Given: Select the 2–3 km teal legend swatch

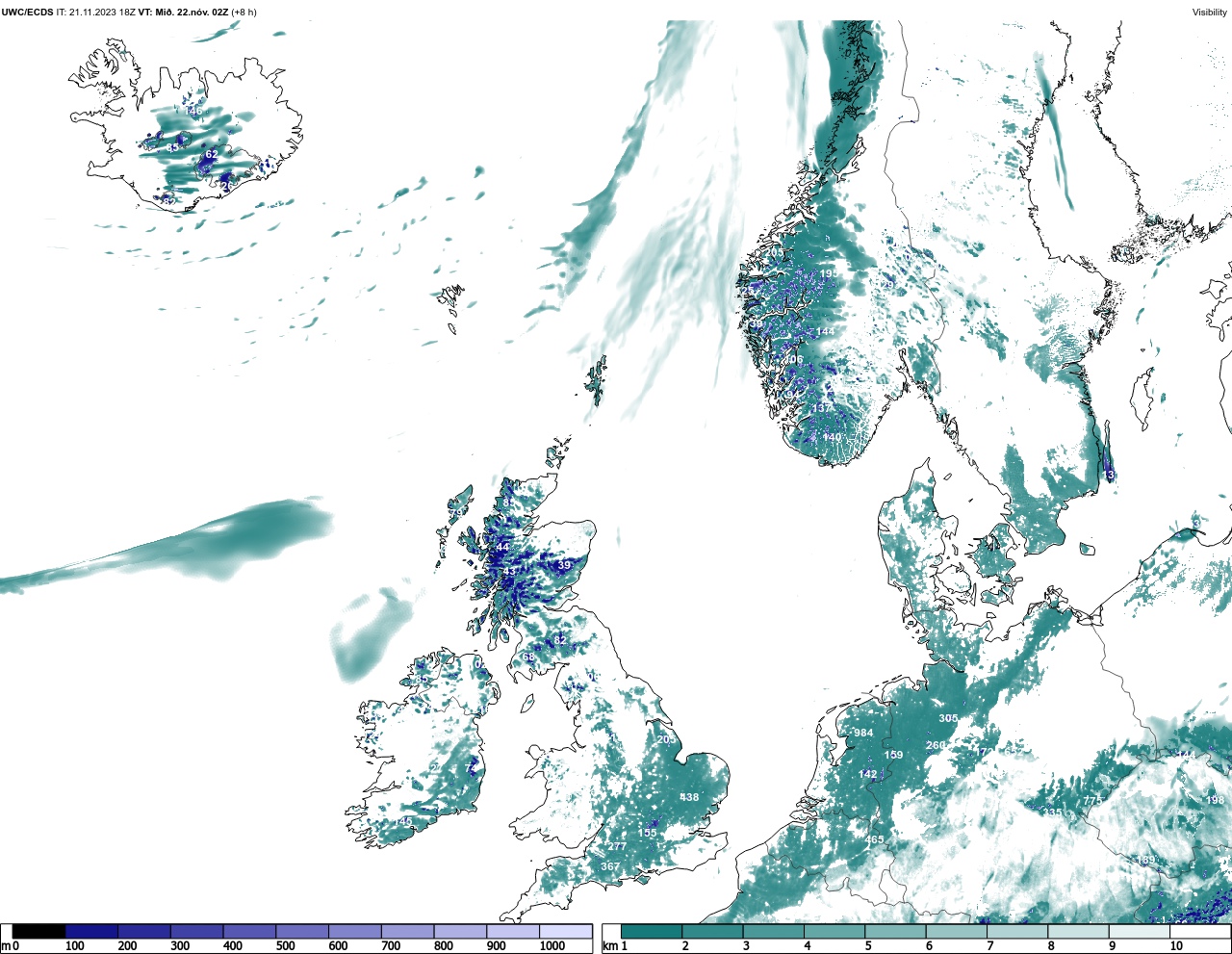Looking at the screenshot, I should [x=712, y=931].
